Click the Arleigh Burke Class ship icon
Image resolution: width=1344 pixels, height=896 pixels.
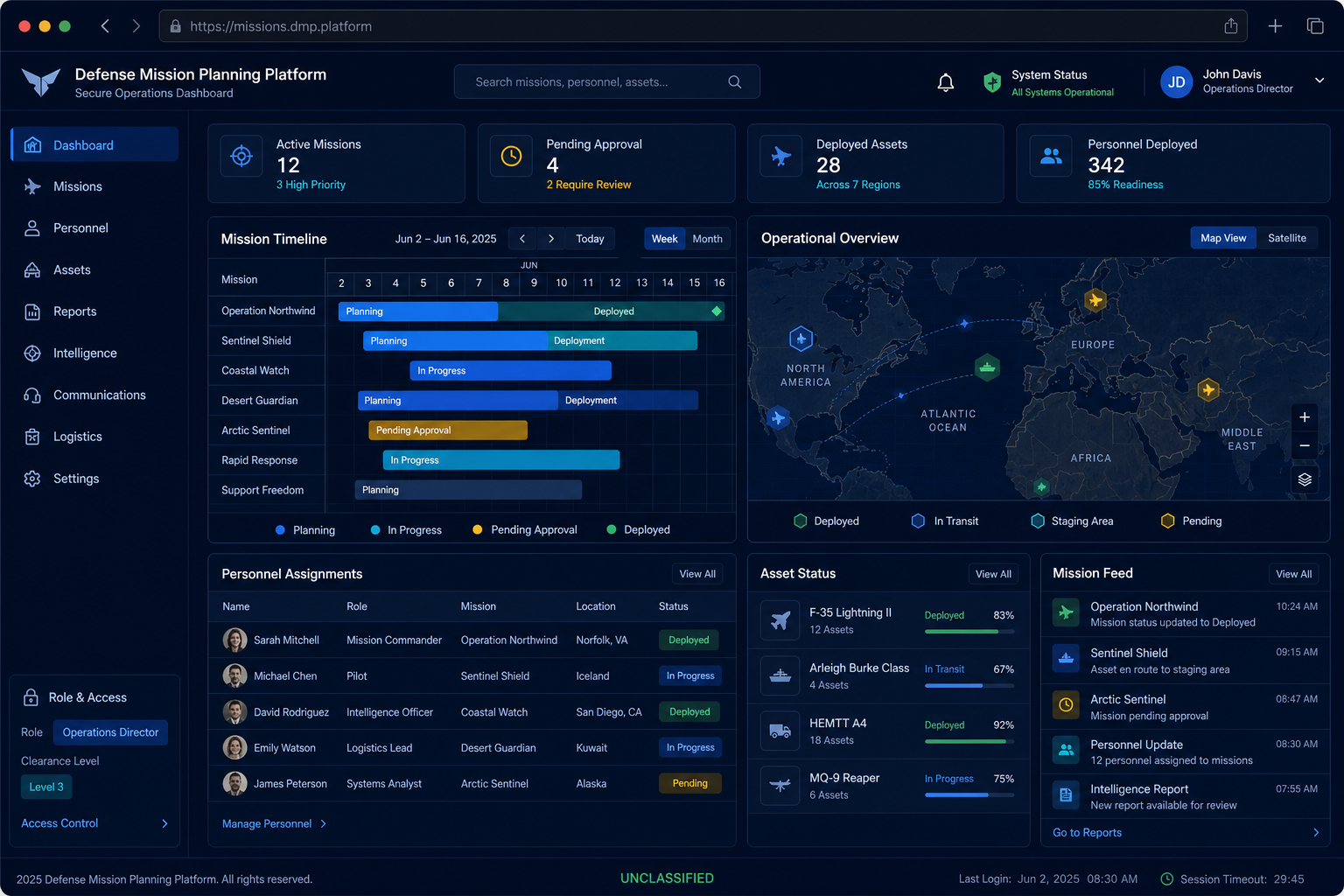click(780, 675)
